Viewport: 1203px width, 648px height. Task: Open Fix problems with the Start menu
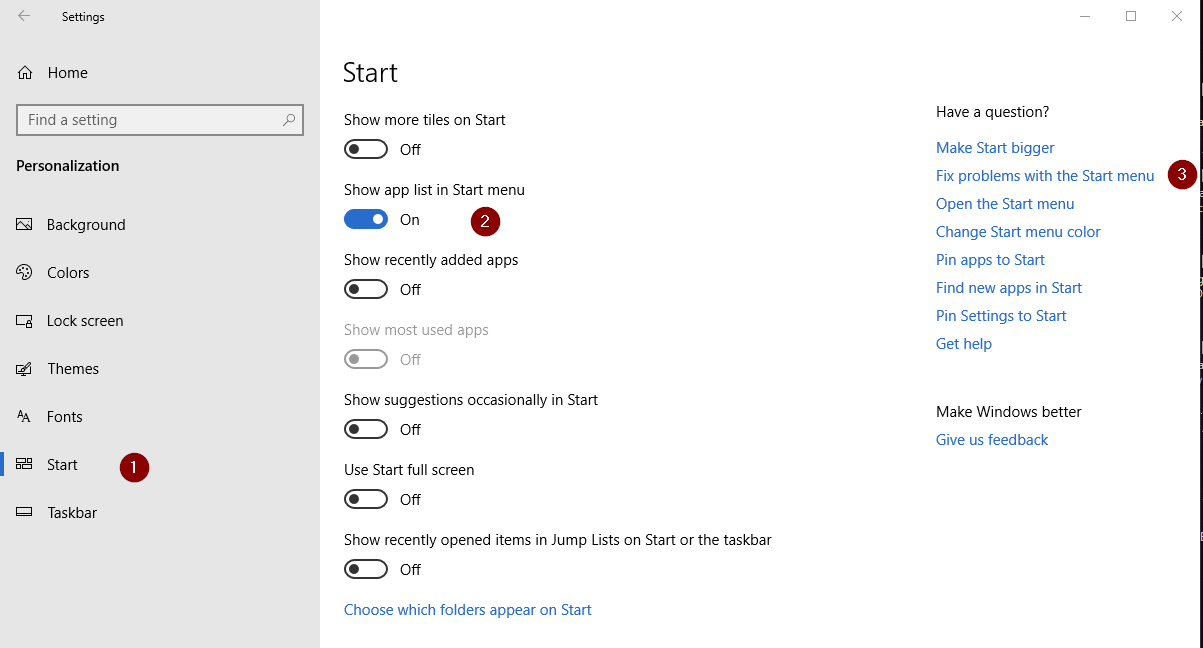(1045, 176)
